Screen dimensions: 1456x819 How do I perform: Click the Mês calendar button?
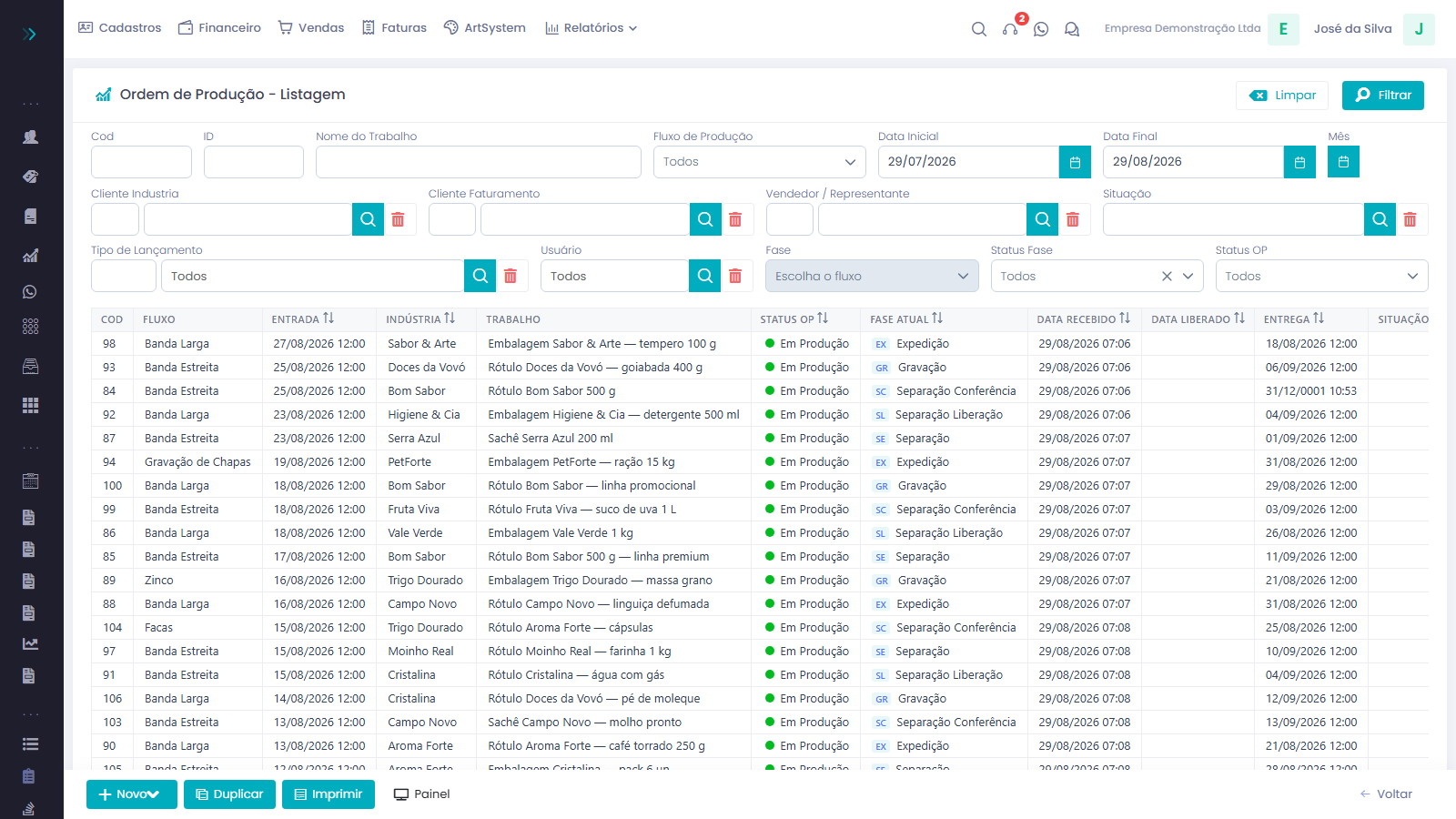(x=1343, y=162)
